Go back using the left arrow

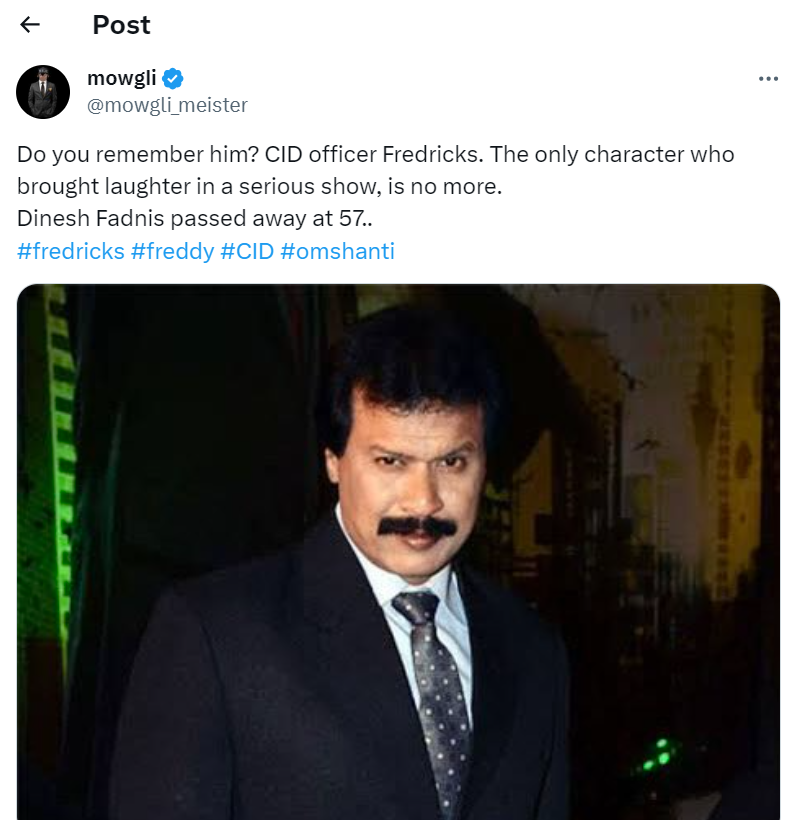[30, 25]
